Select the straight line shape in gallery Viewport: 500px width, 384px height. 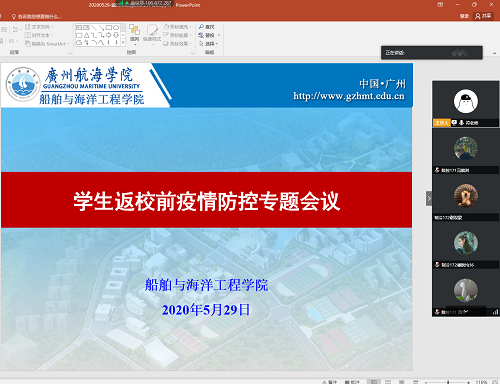click(94, 27)
